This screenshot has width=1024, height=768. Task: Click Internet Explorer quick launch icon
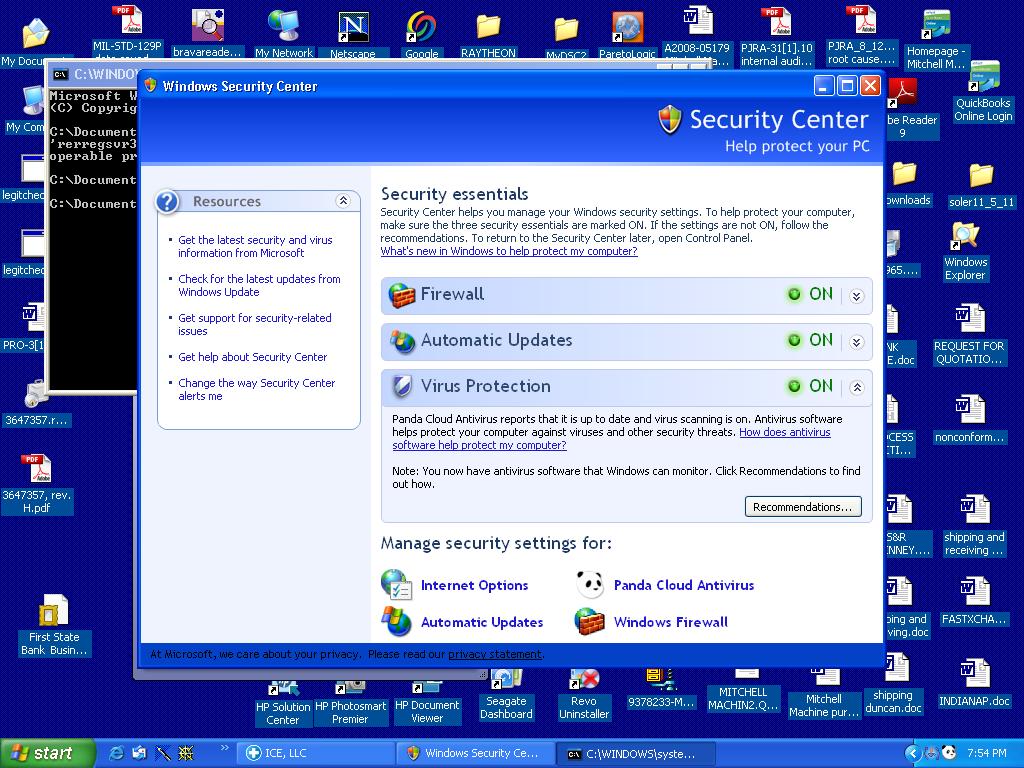coord(116,753)
